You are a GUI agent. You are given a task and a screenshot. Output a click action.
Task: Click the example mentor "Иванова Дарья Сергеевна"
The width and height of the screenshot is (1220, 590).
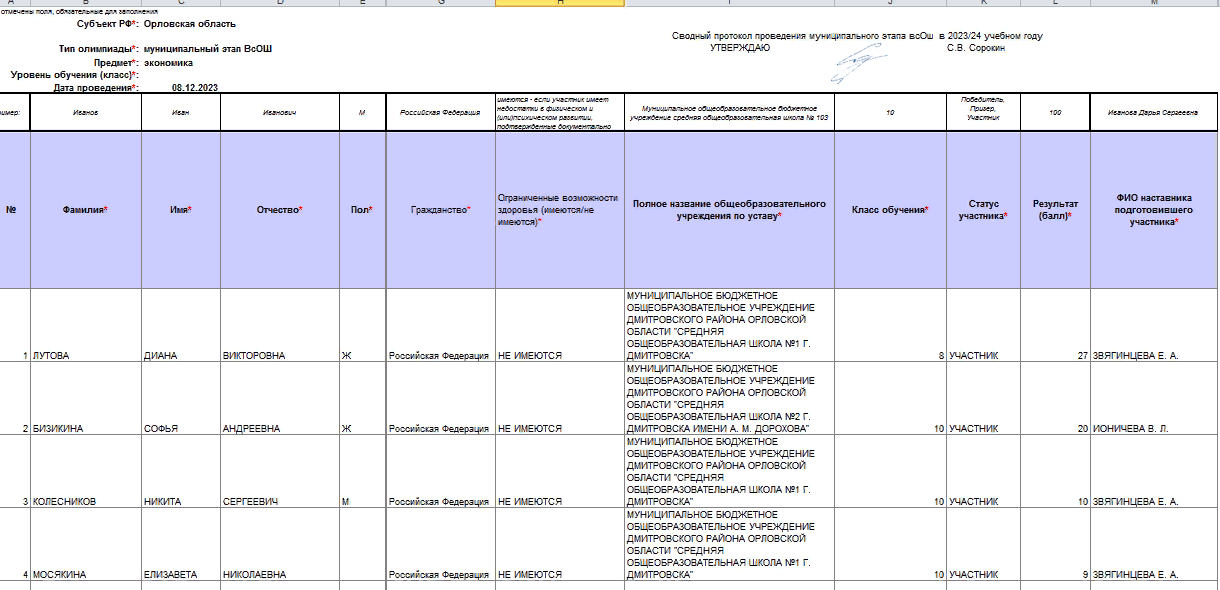pos(1152,113)
